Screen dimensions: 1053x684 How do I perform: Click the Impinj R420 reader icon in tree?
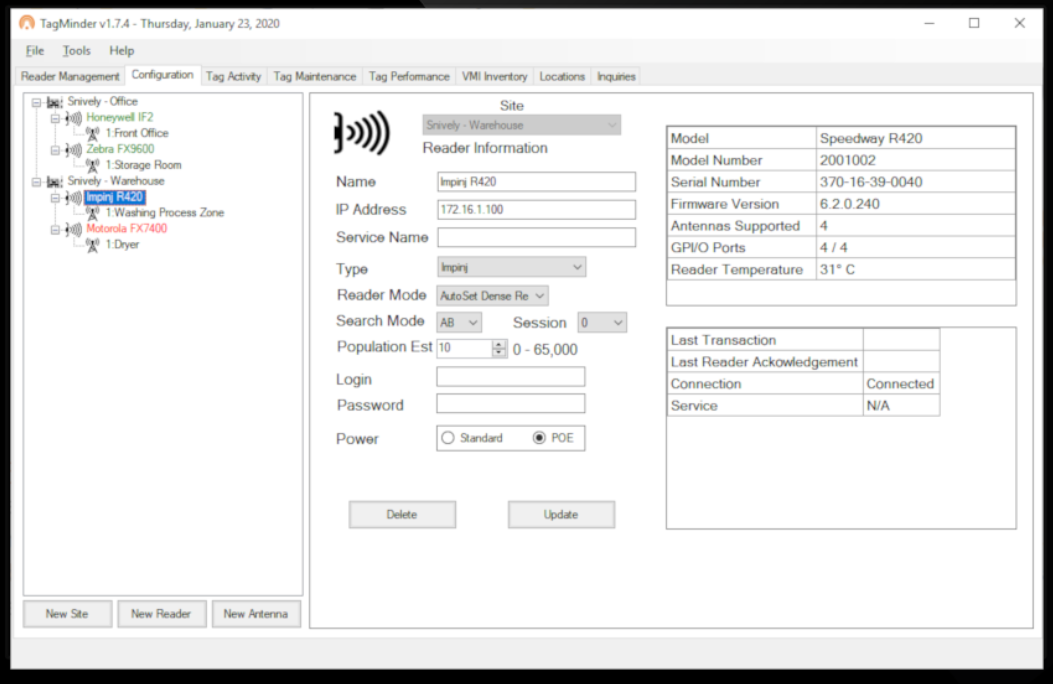point(73,197)
